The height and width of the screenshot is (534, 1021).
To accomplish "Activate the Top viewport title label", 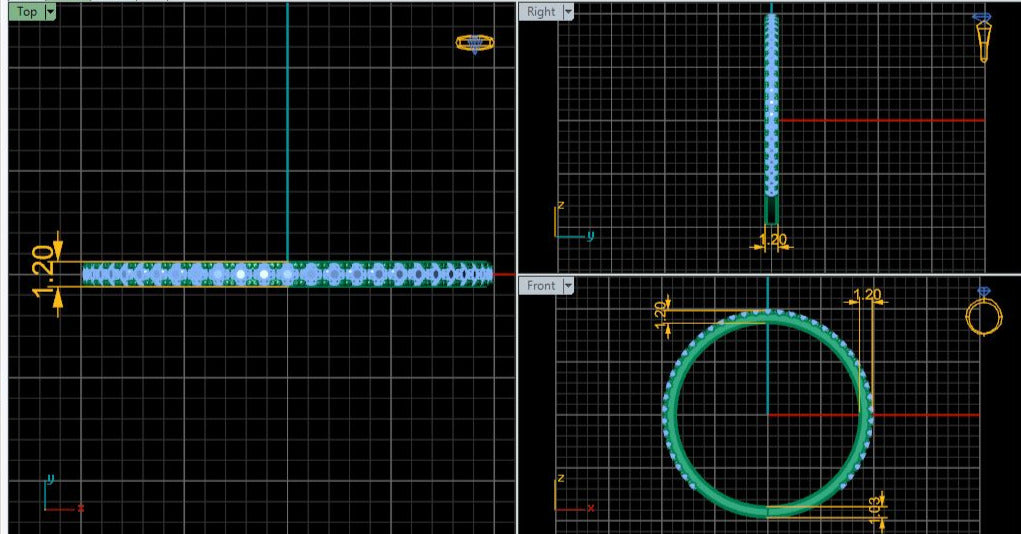I will coord(27,12).
